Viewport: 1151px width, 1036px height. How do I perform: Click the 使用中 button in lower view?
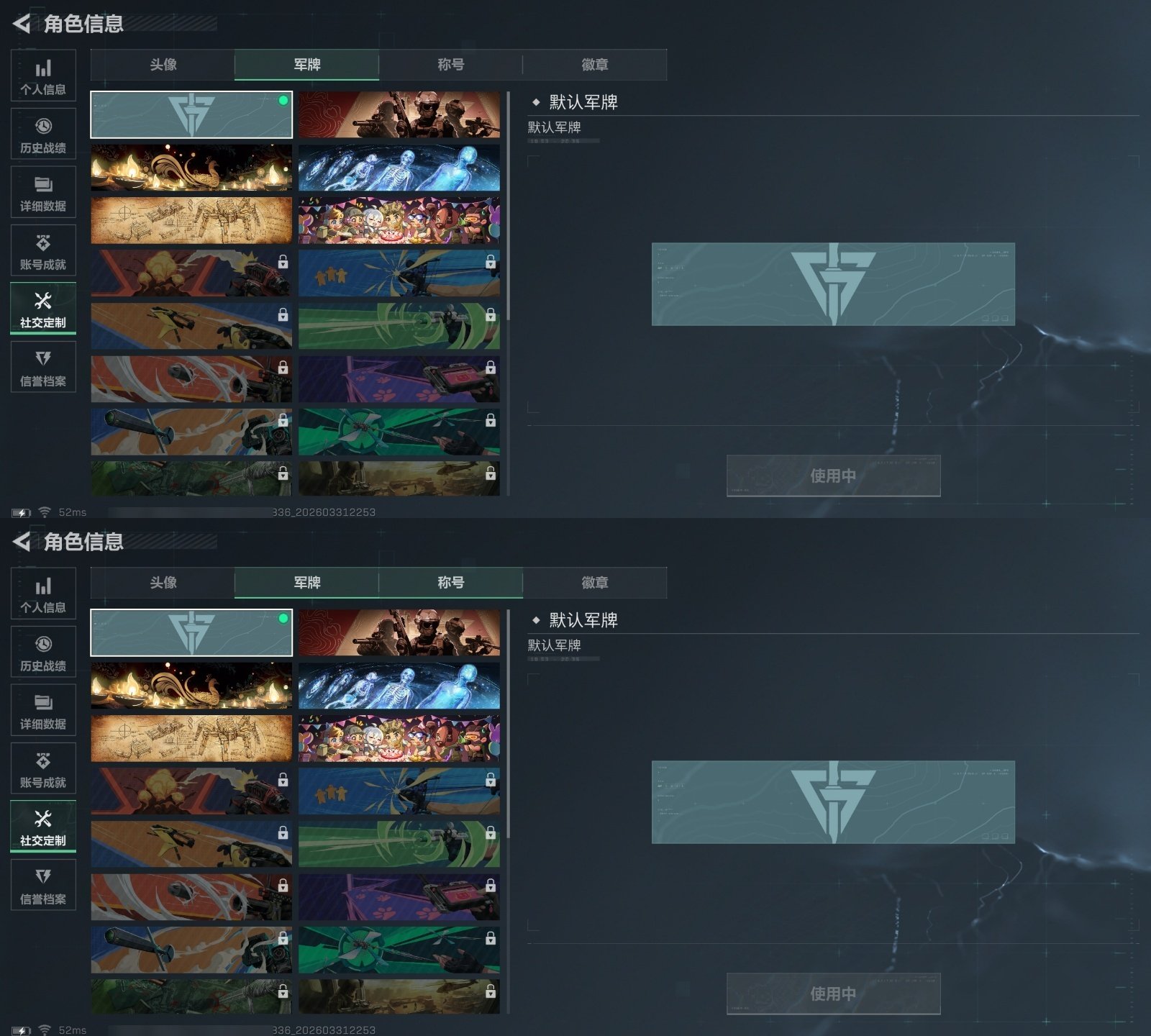(x=833, y=994)
